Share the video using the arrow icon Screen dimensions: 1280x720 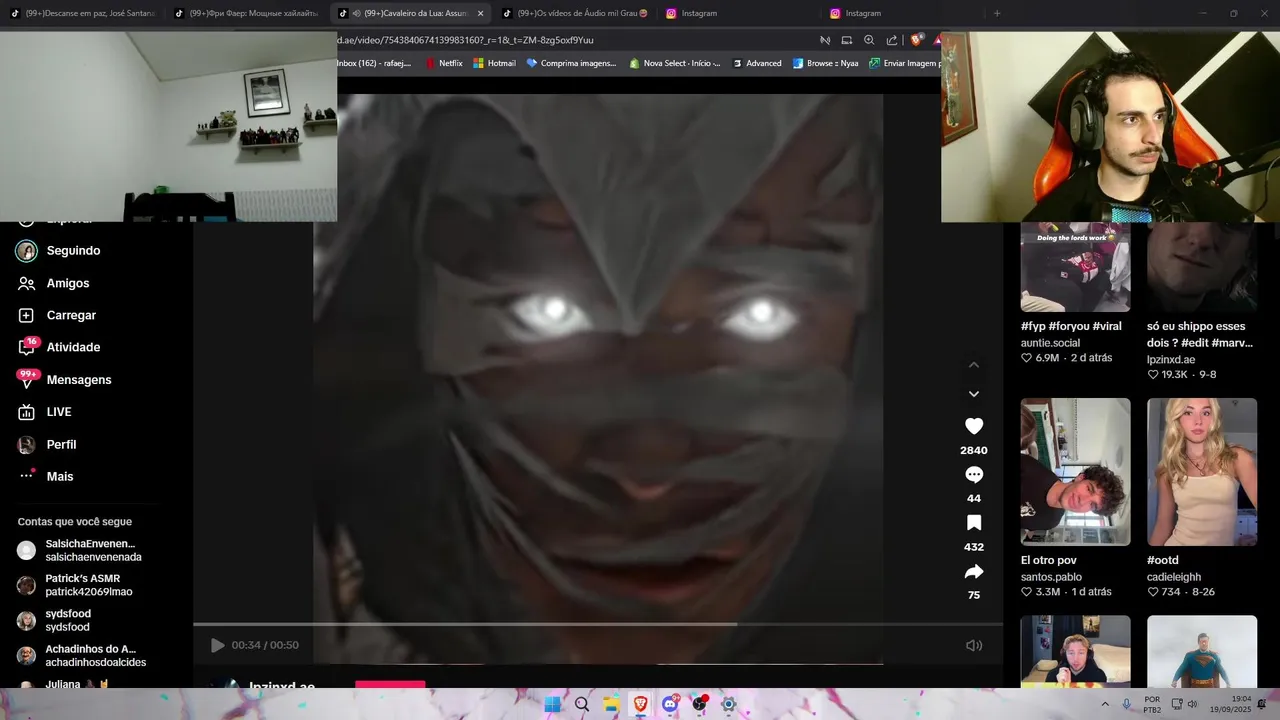click(974, 572)
